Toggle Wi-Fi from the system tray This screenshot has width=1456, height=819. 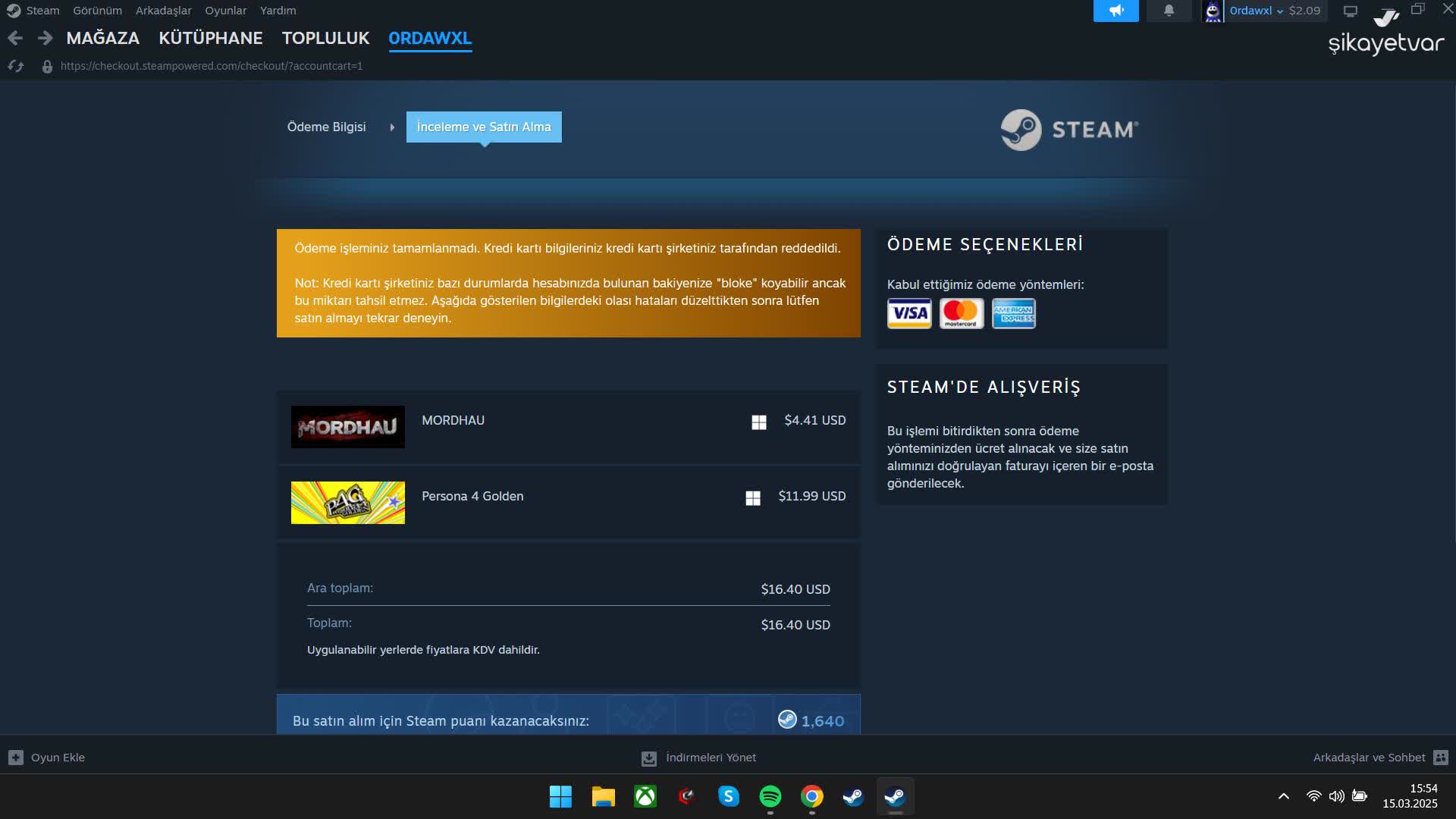pyautogui.click(x=1313, y=796)
